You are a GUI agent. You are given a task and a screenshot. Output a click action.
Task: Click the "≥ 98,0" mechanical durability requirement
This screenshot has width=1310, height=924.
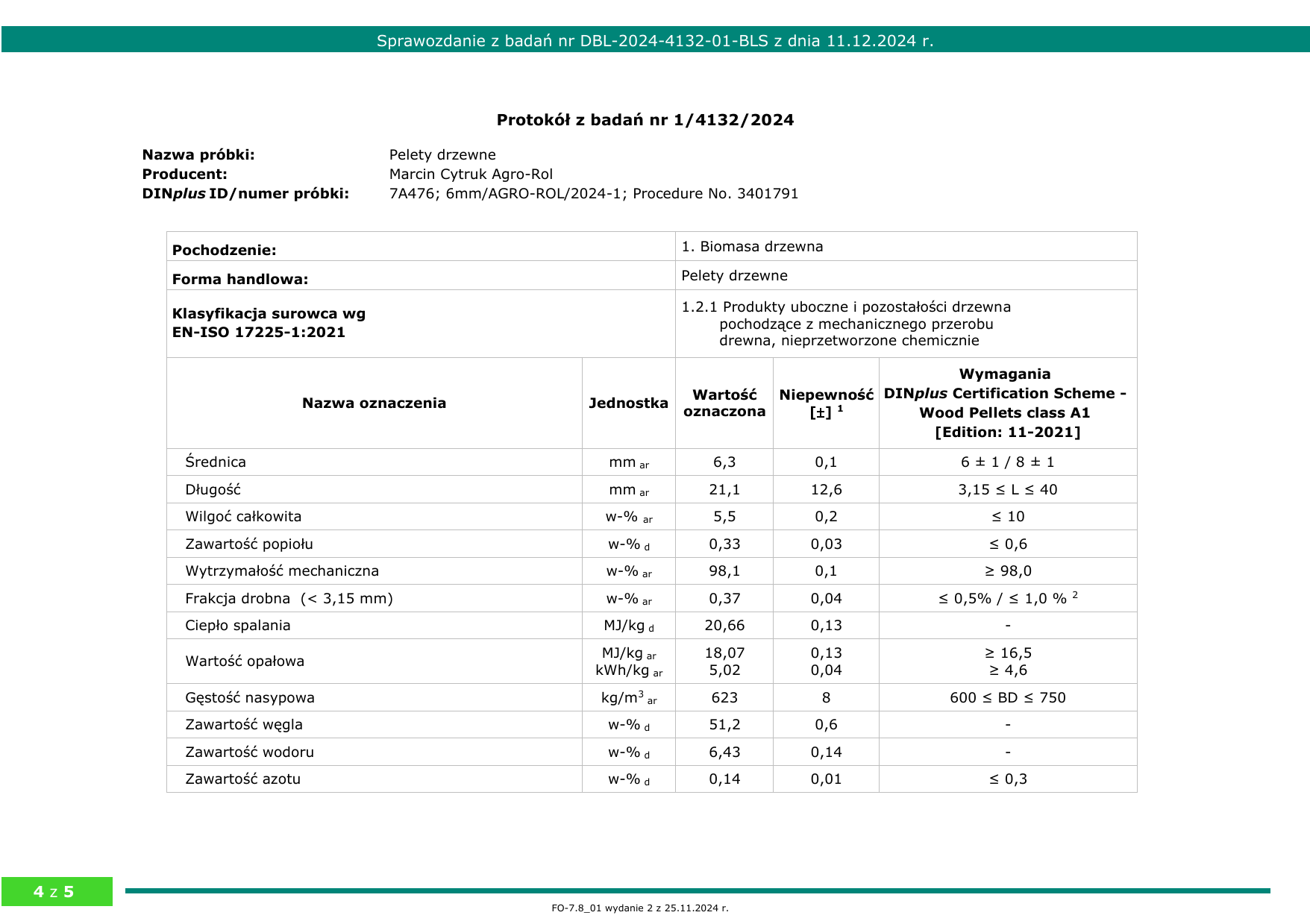point(1007,571)
